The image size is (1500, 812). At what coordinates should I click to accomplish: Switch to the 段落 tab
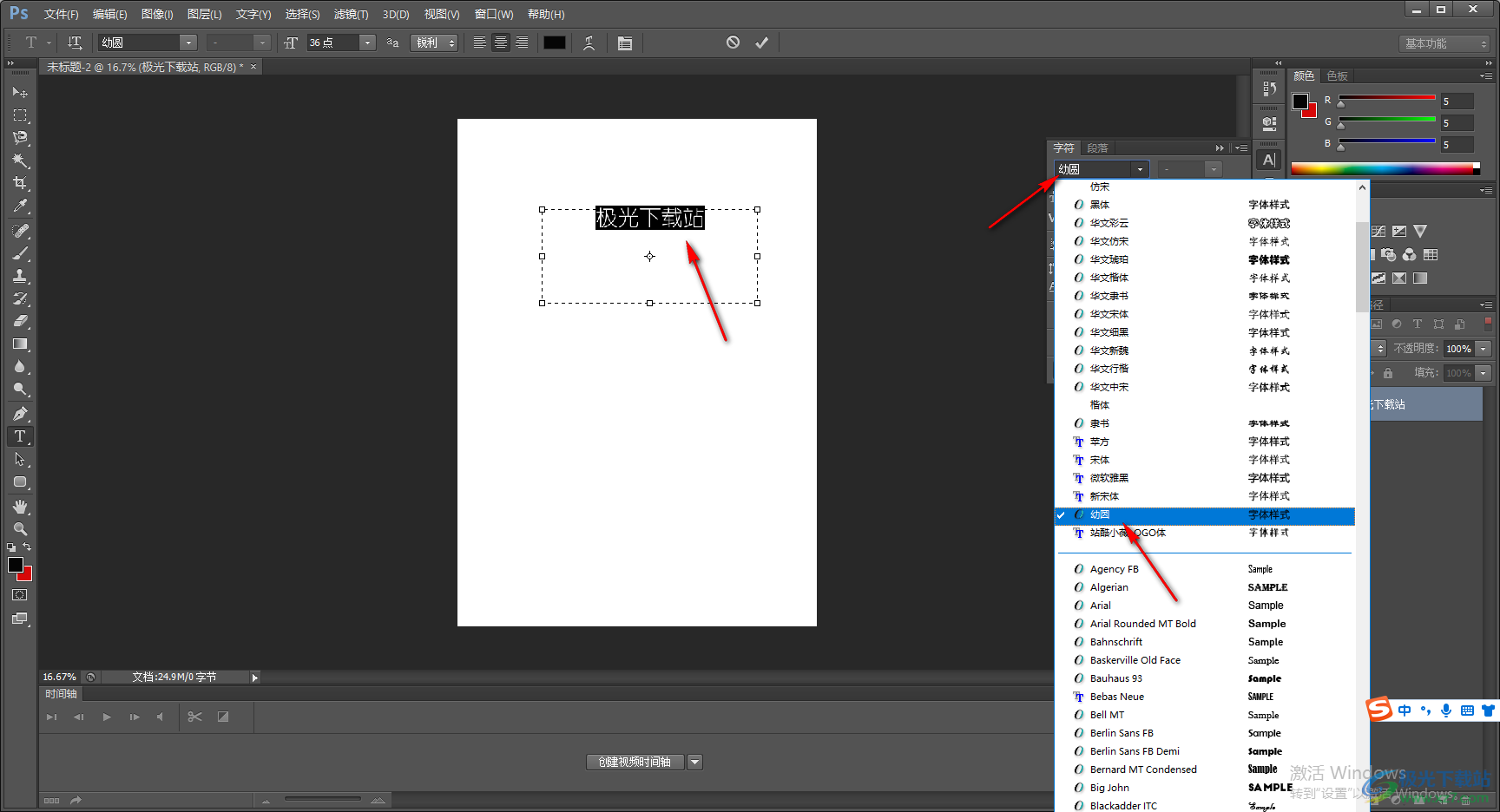click(x=1097, y=148)
